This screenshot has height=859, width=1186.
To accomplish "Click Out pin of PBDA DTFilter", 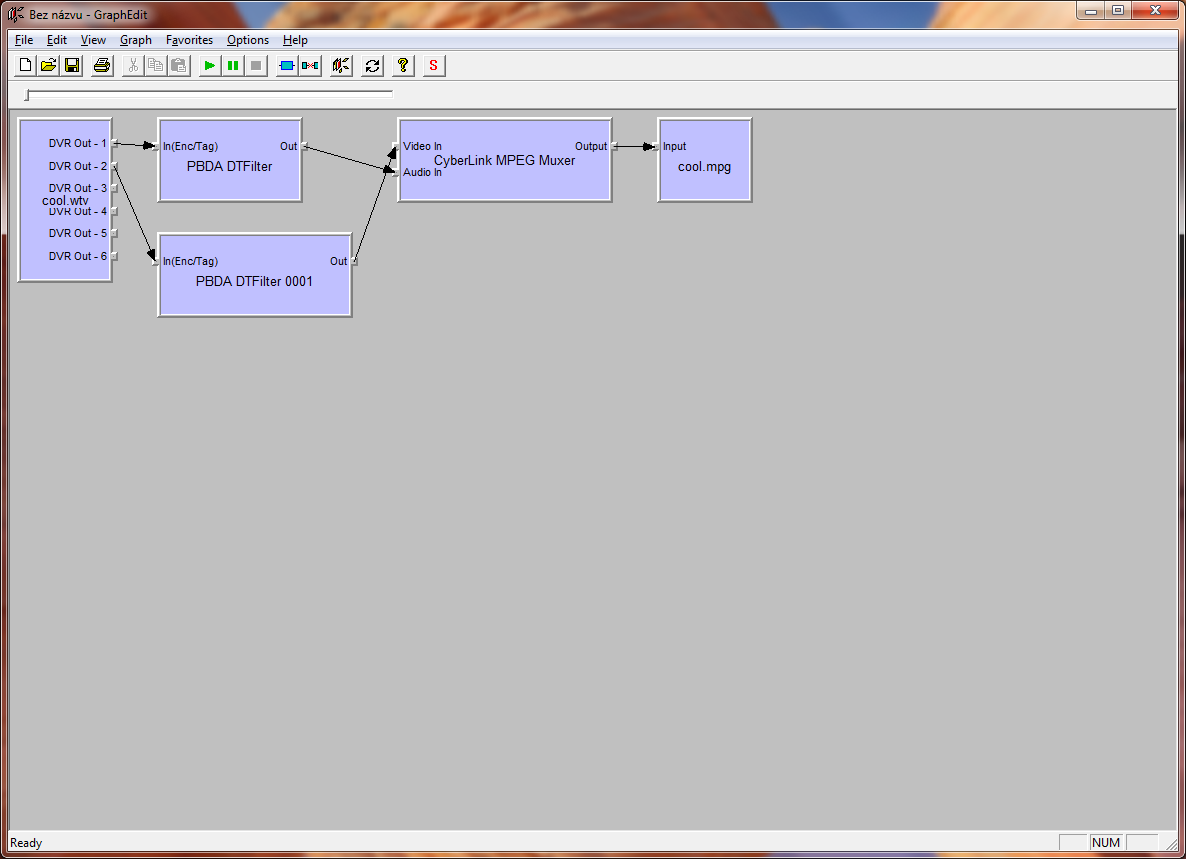I will pyautogui.click(x=304, y=147).
